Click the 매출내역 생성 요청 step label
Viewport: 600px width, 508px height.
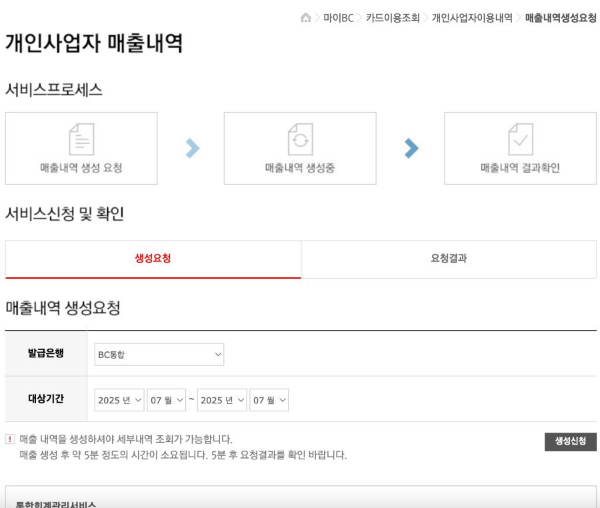[81, 168]
